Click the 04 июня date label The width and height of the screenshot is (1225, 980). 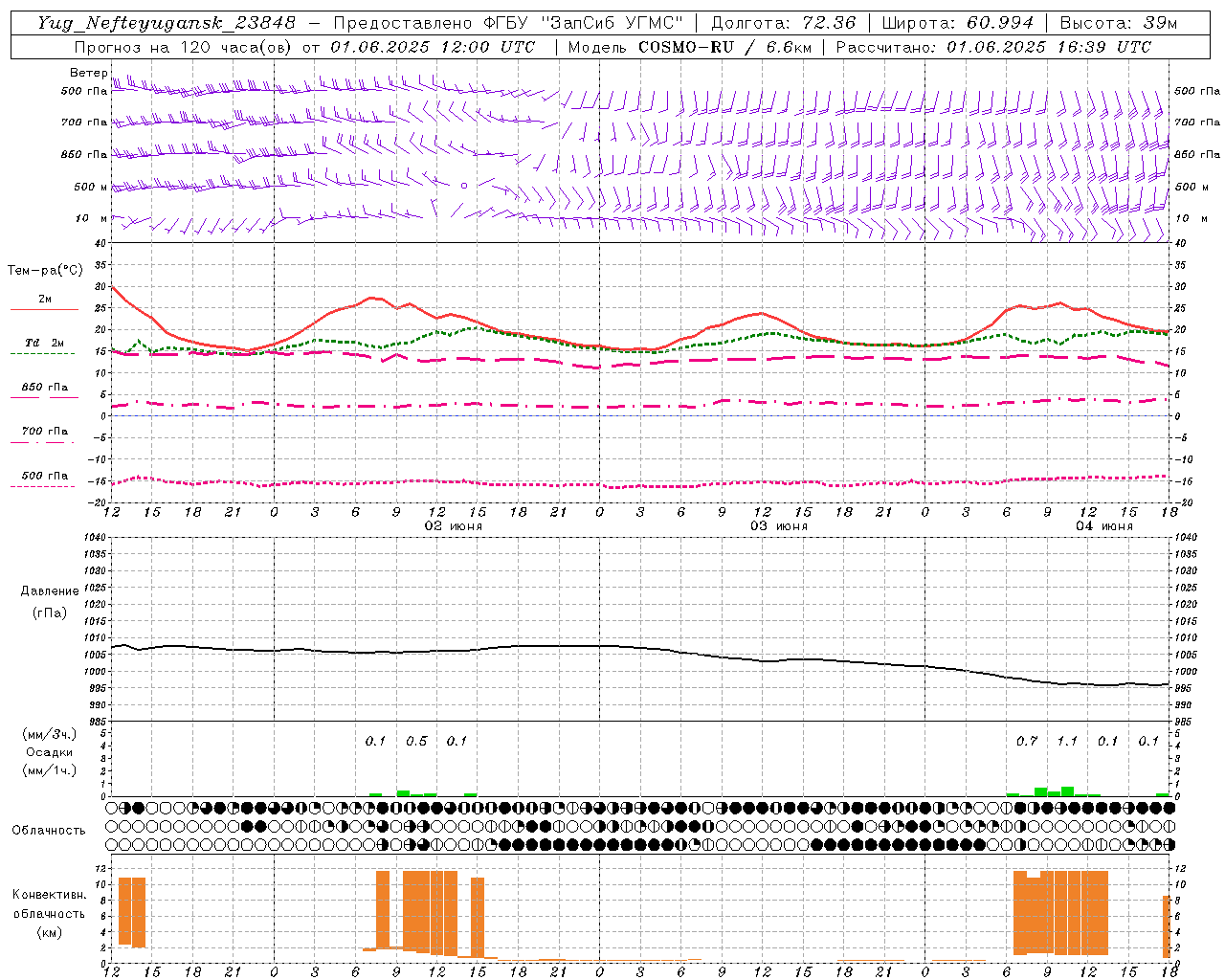click(1103, 526)
